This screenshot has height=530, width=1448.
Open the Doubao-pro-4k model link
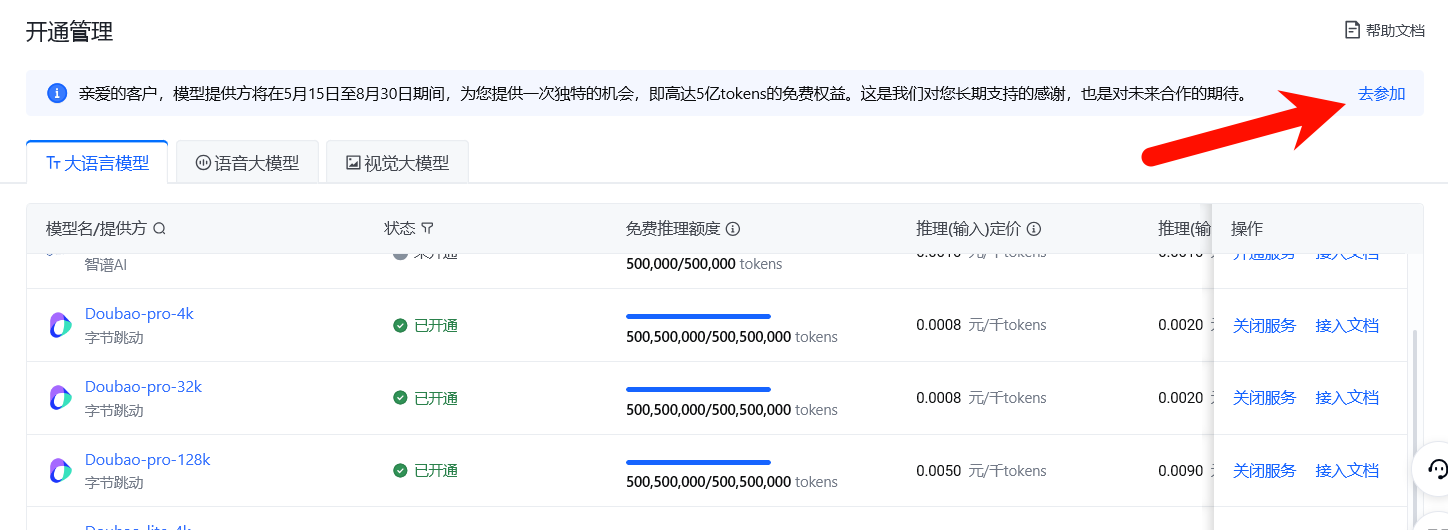pos(139,314)
